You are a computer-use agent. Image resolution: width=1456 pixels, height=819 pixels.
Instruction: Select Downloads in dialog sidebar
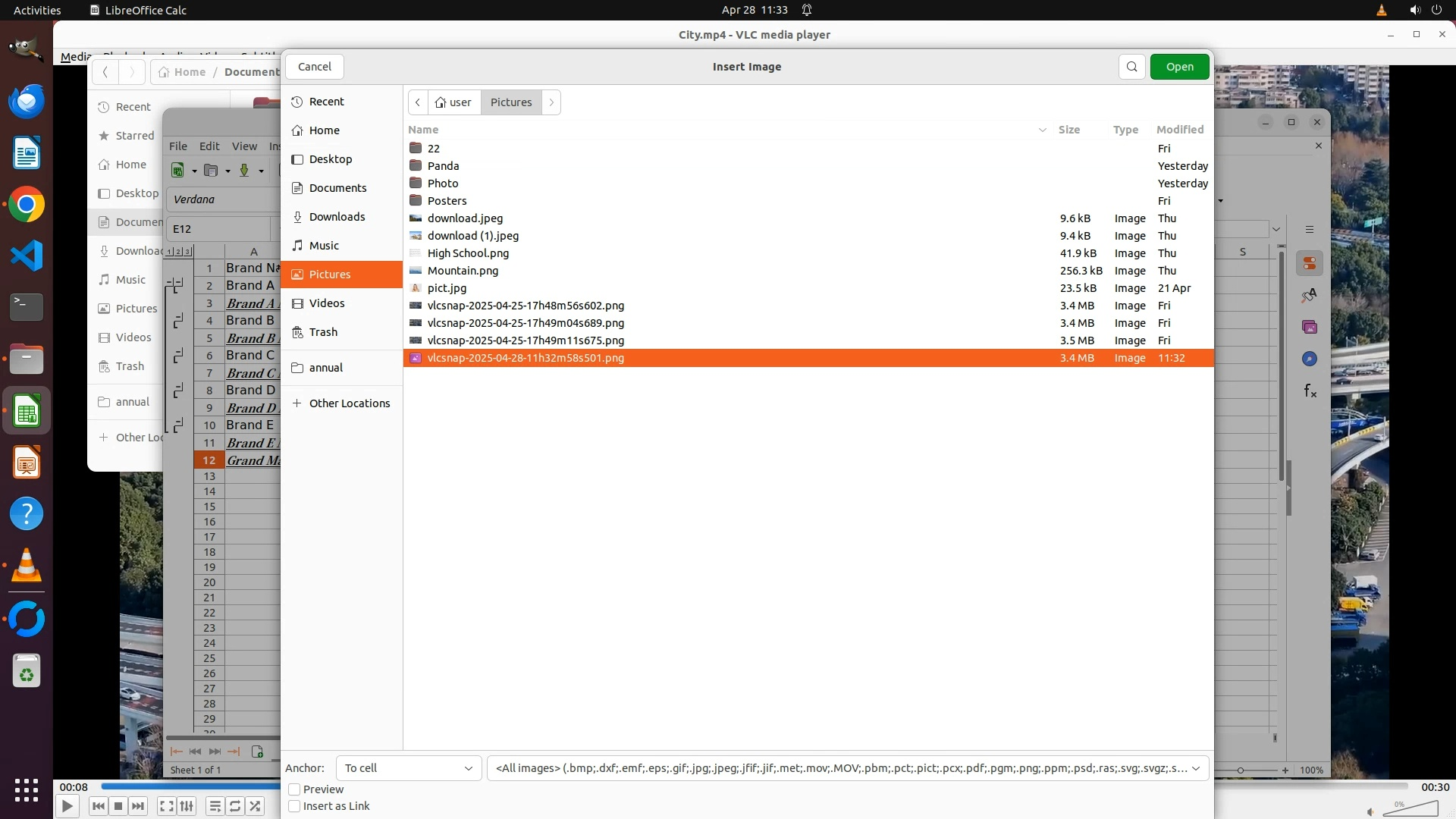click(337, 217)
